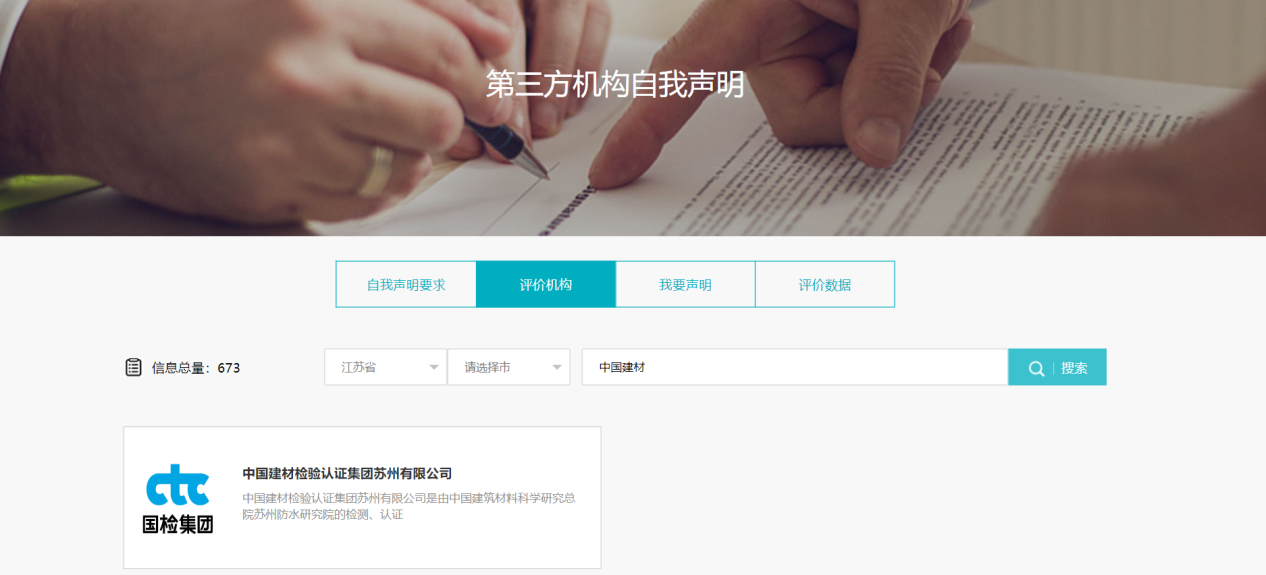Click the arrow on the 江苏省 selector
This screenshot has width=1266, height=575.
click(x=434, y=368)
